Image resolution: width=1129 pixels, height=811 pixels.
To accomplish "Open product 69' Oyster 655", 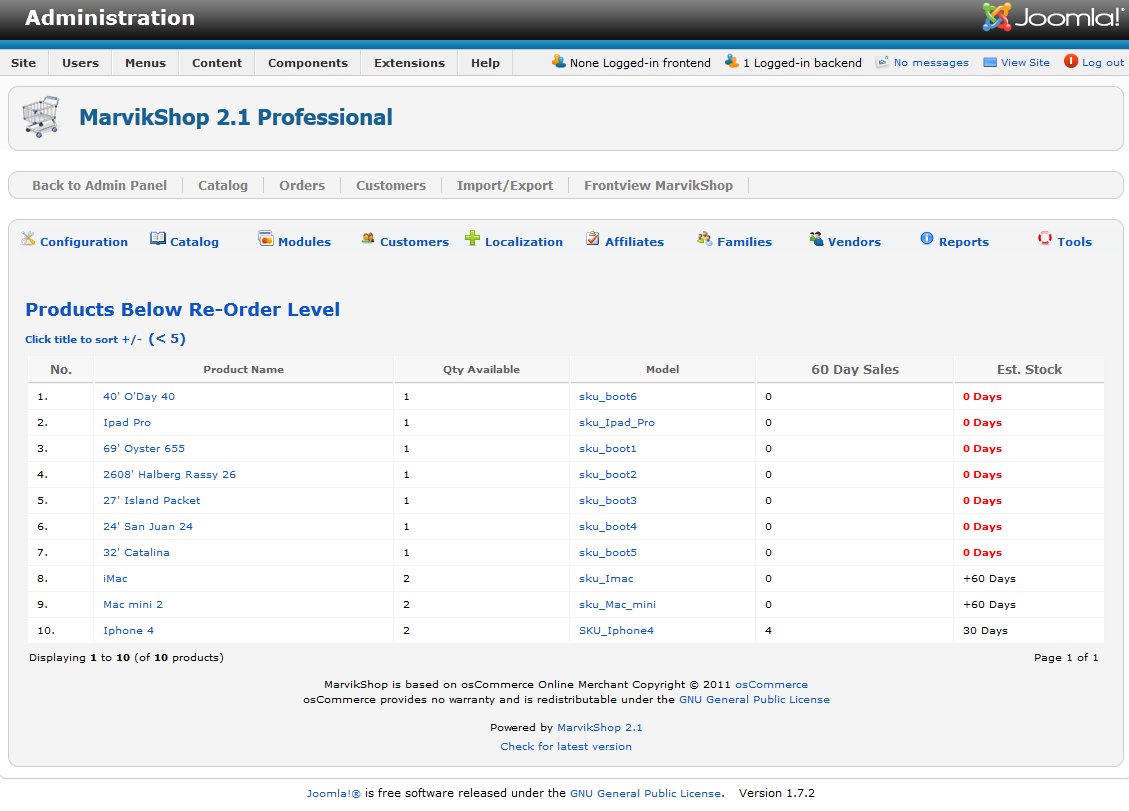I will (x=144, y=448).
